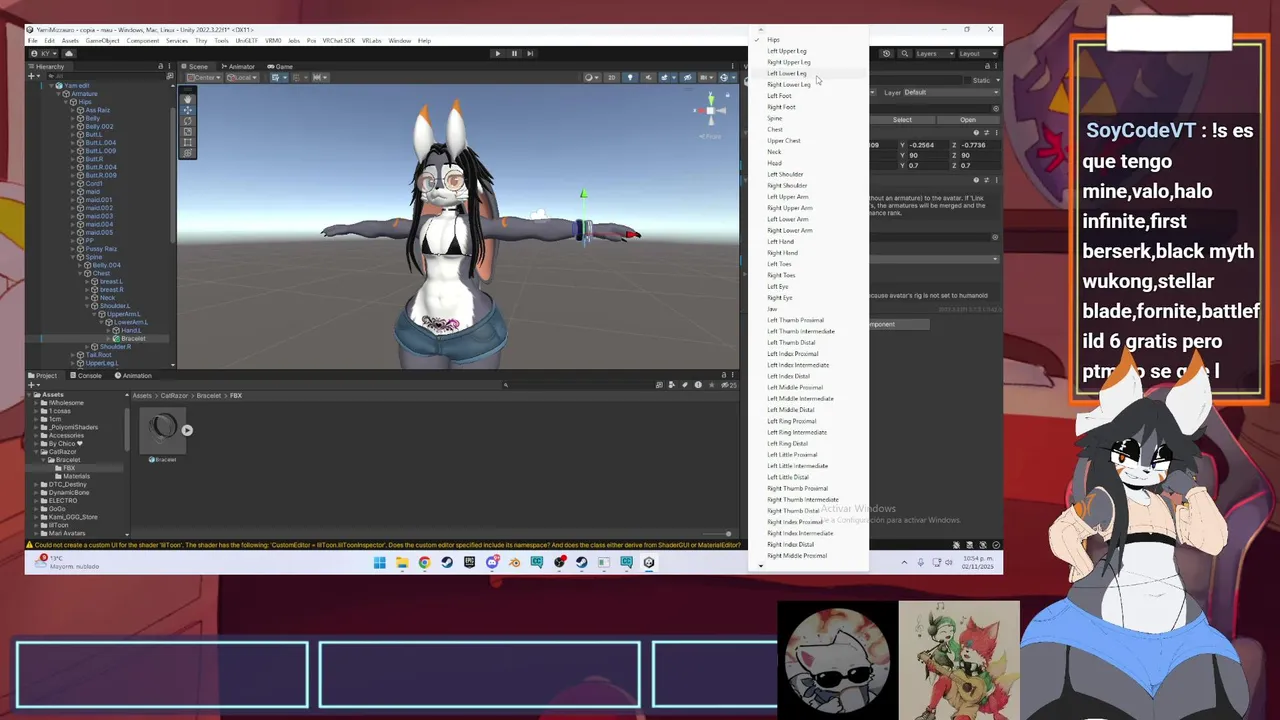
Task: Click the Pause button in Unity toolbar
Action: click(514, 53)
